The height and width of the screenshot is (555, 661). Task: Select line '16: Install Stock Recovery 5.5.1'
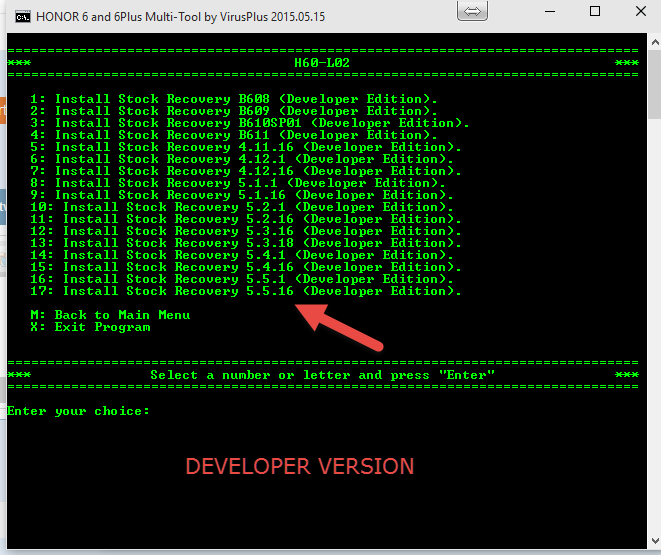242,279
